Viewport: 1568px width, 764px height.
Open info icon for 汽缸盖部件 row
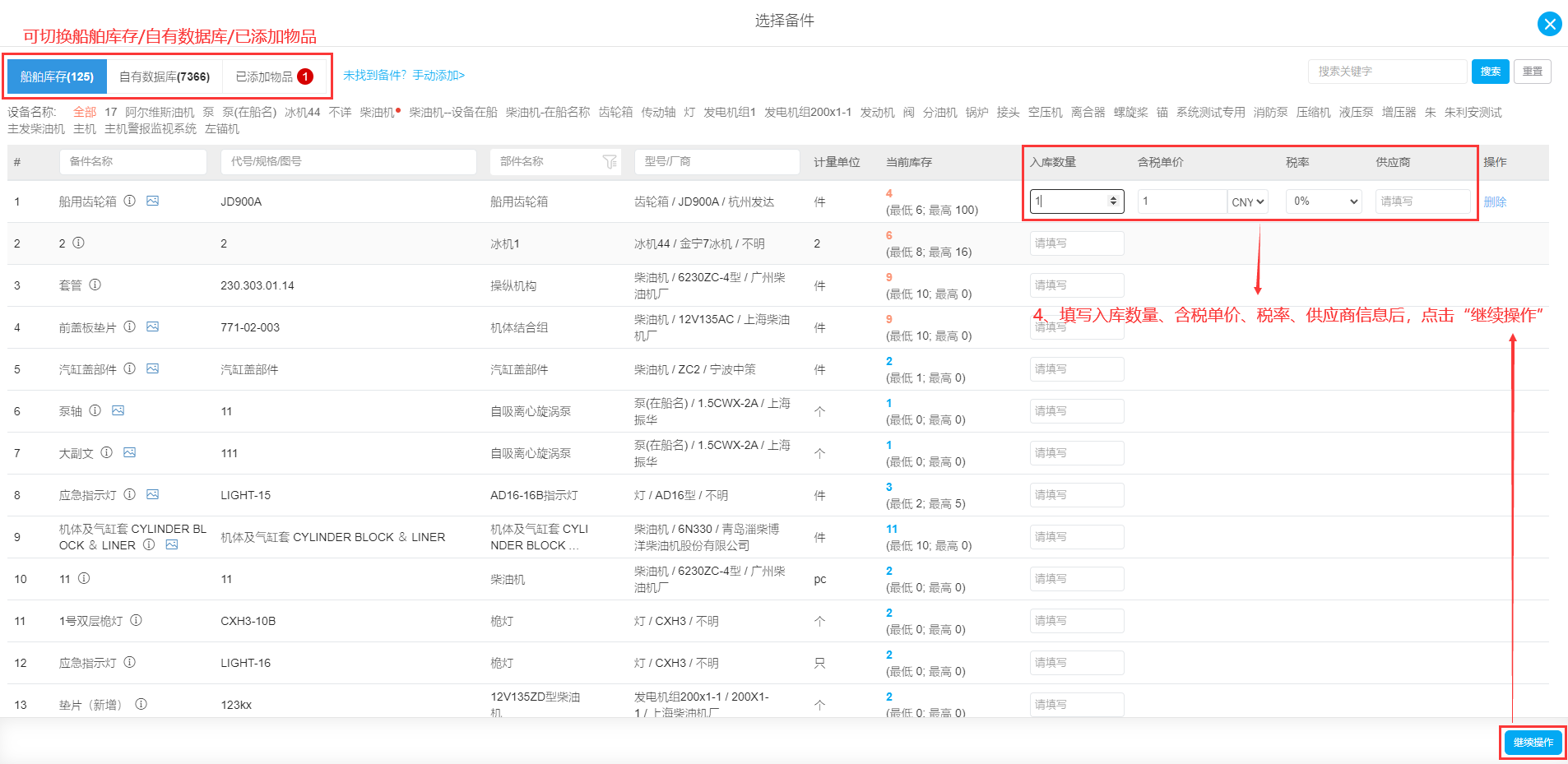coord(129,368)
